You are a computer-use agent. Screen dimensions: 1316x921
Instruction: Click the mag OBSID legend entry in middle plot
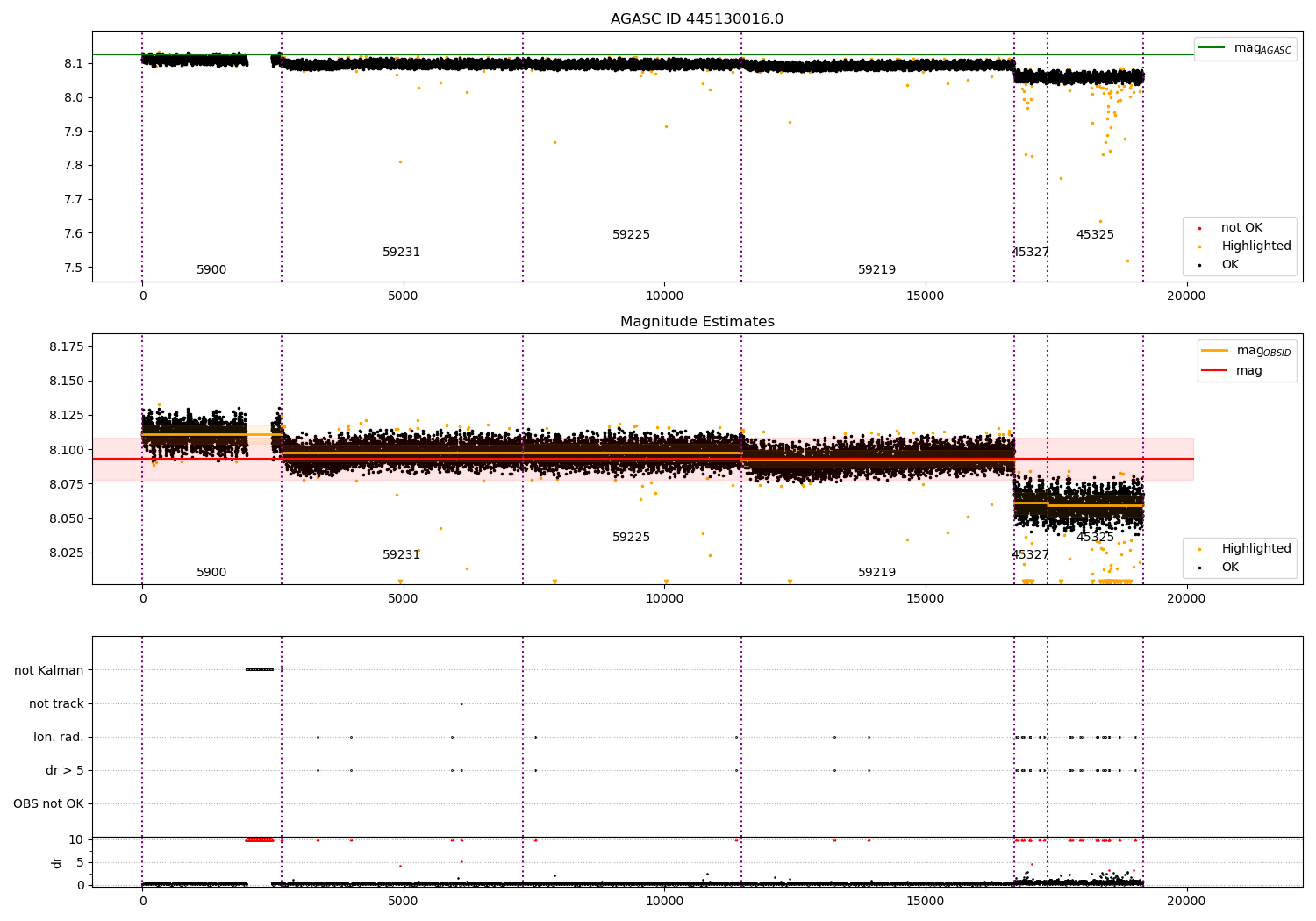click(x=1246, y=351)
